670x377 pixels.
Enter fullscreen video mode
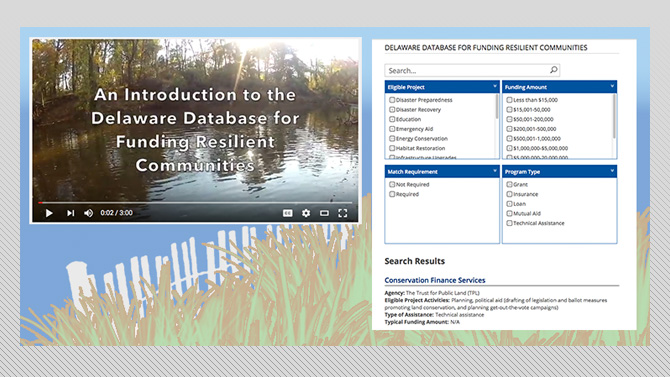click(343, 213)
